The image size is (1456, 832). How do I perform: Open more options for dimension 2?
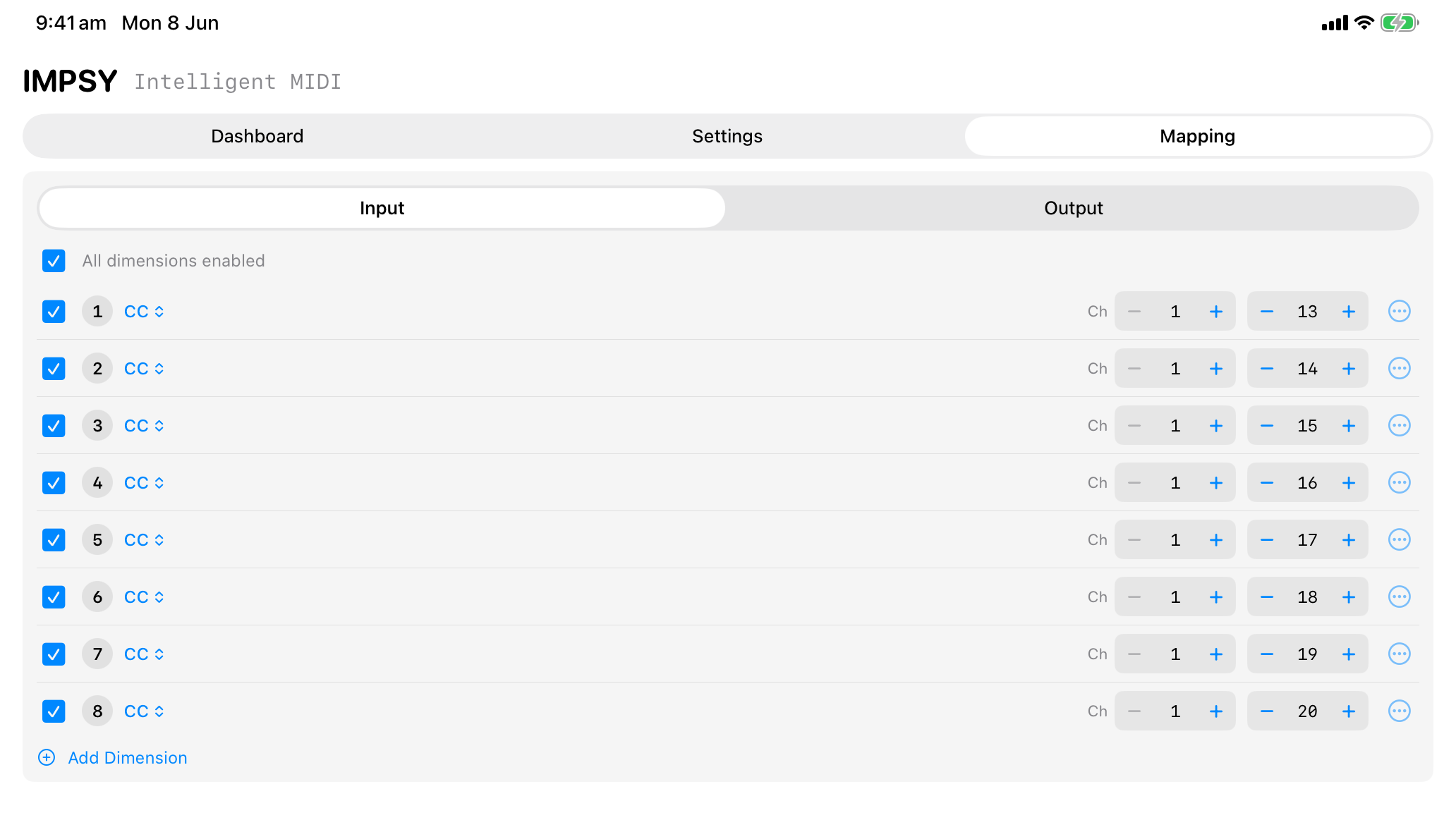pyautogui.click(x=1399, y=368)
